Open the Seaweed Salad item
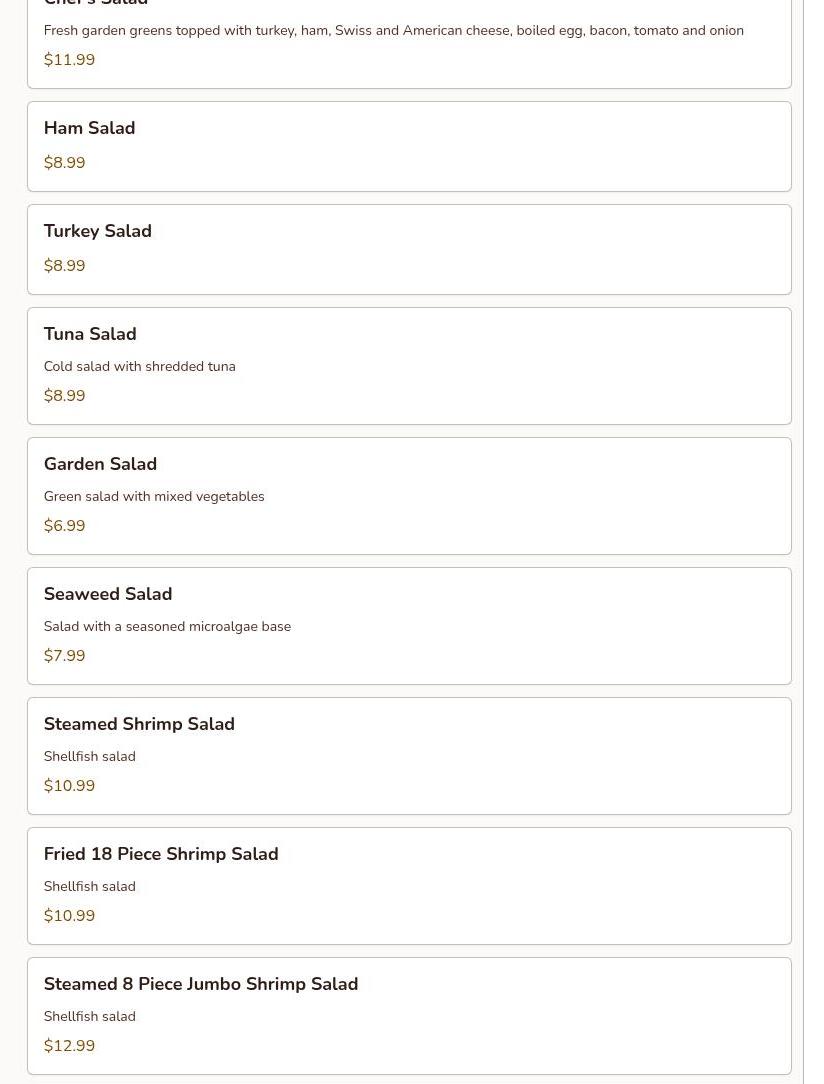The width and height of the screenshot is (824, 1084). tap(107, 594)
